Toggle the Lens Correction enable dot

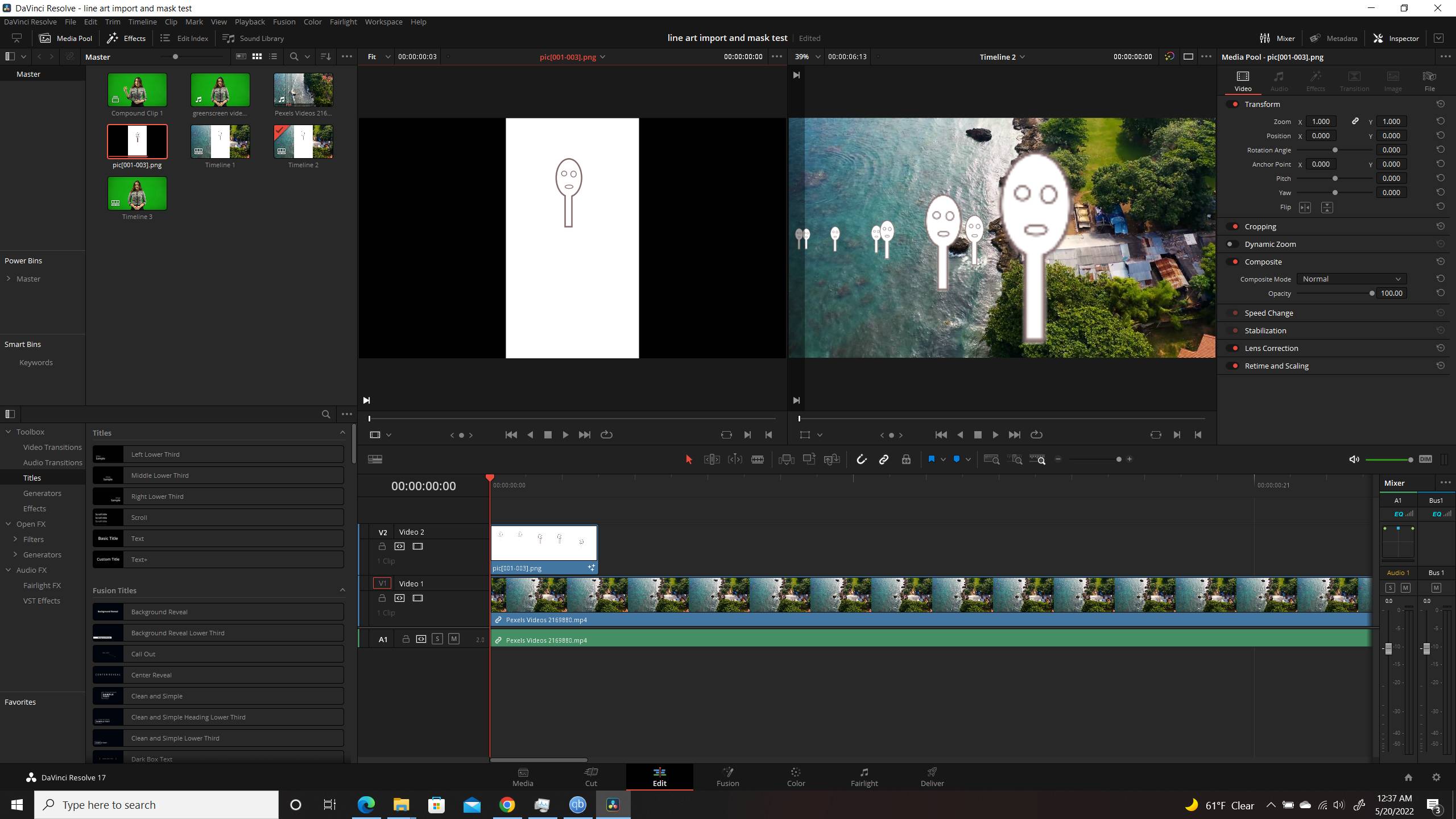[x=1234, y=348]
